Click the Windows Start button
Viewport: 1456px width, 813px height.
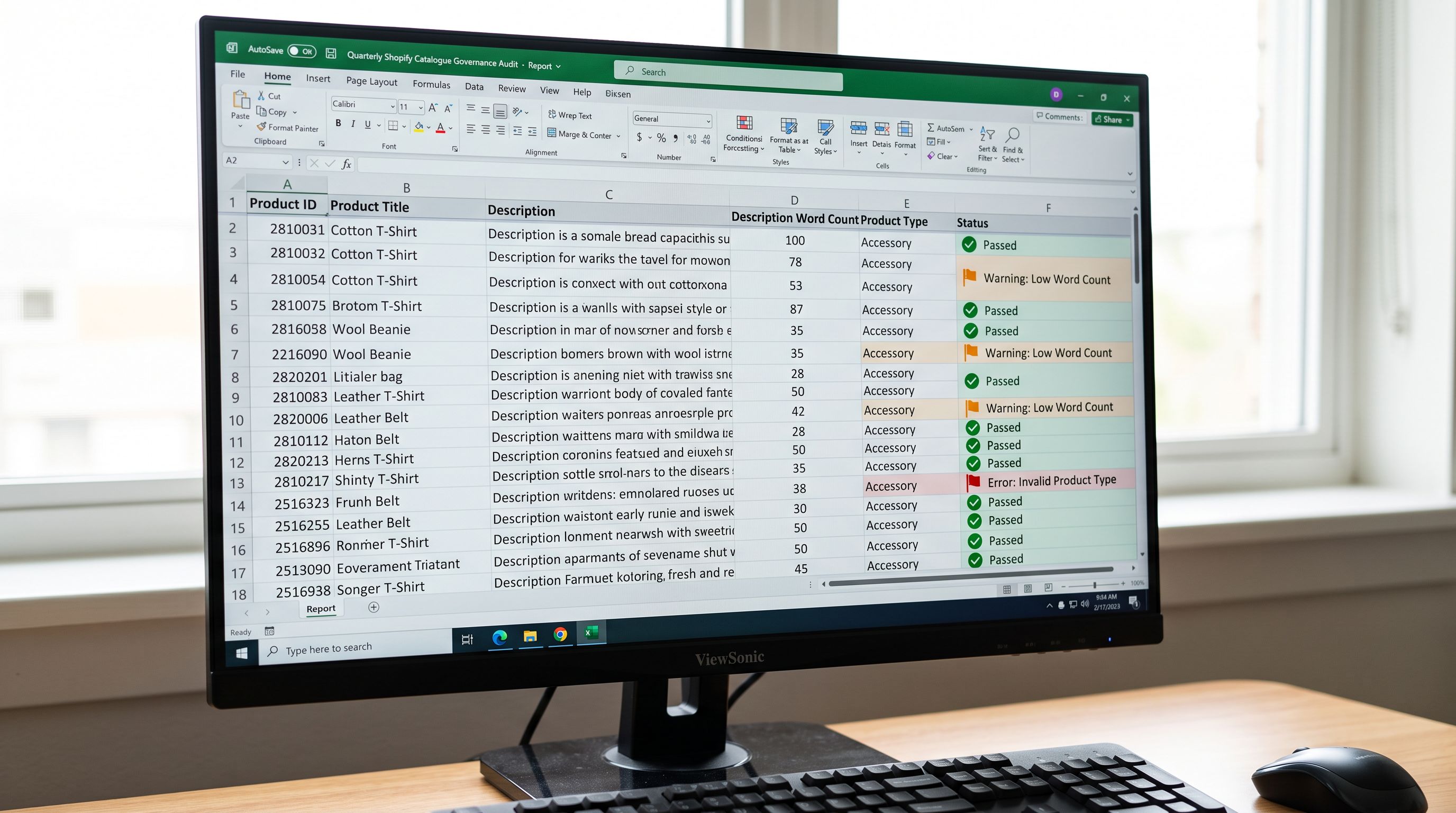pyautogui.click(x=242, y=653)
